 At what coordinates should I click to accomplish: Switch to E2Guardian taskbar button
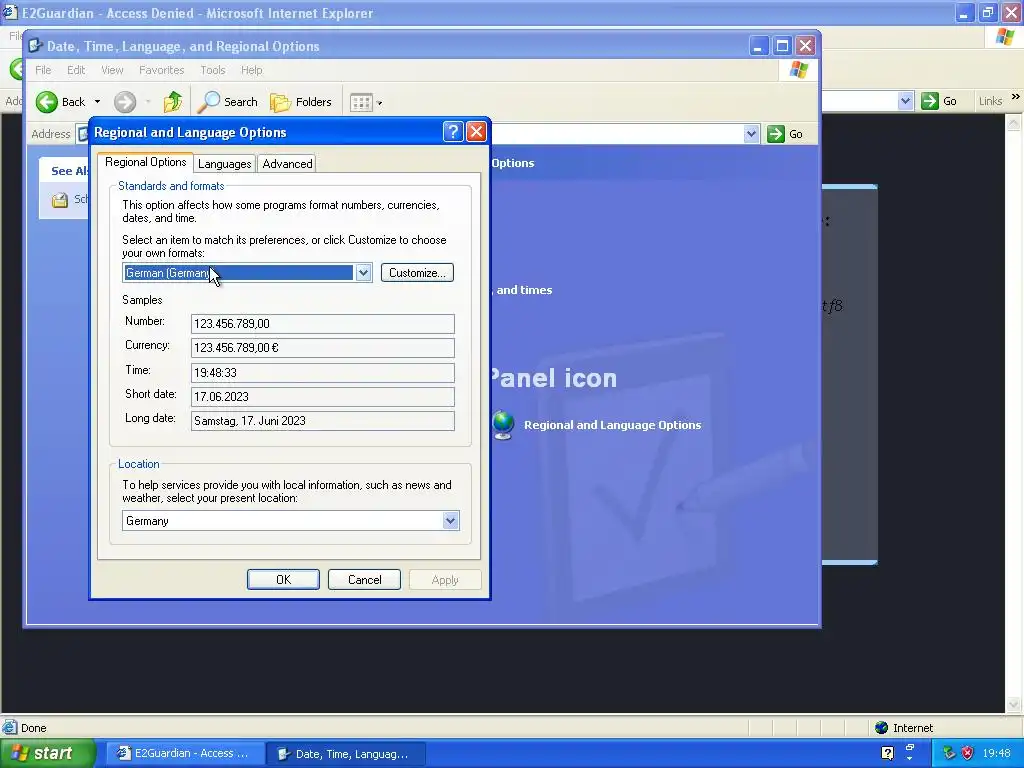(185, 754)
